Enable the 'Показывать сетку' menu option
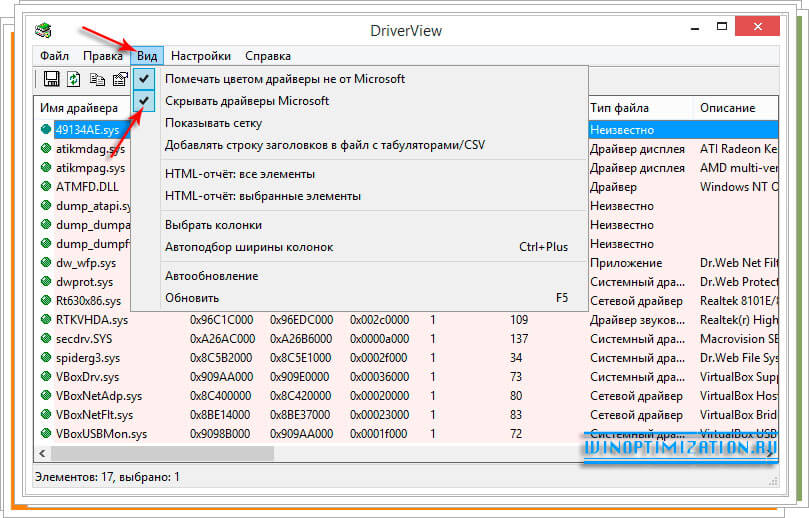This screenshot has width=809, height=518. tap(213, 123)
